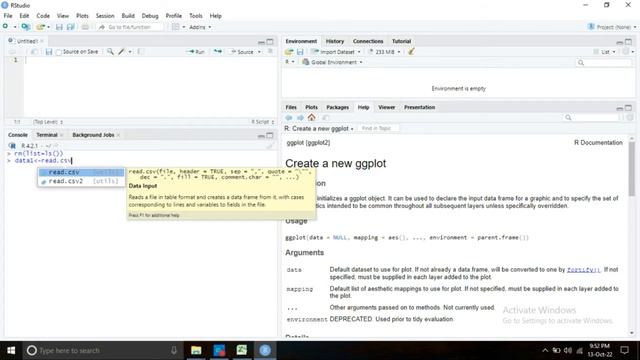Open the Import Dataset dropdown
Viewport: 640px width, 360px height.
click(336, 52)
